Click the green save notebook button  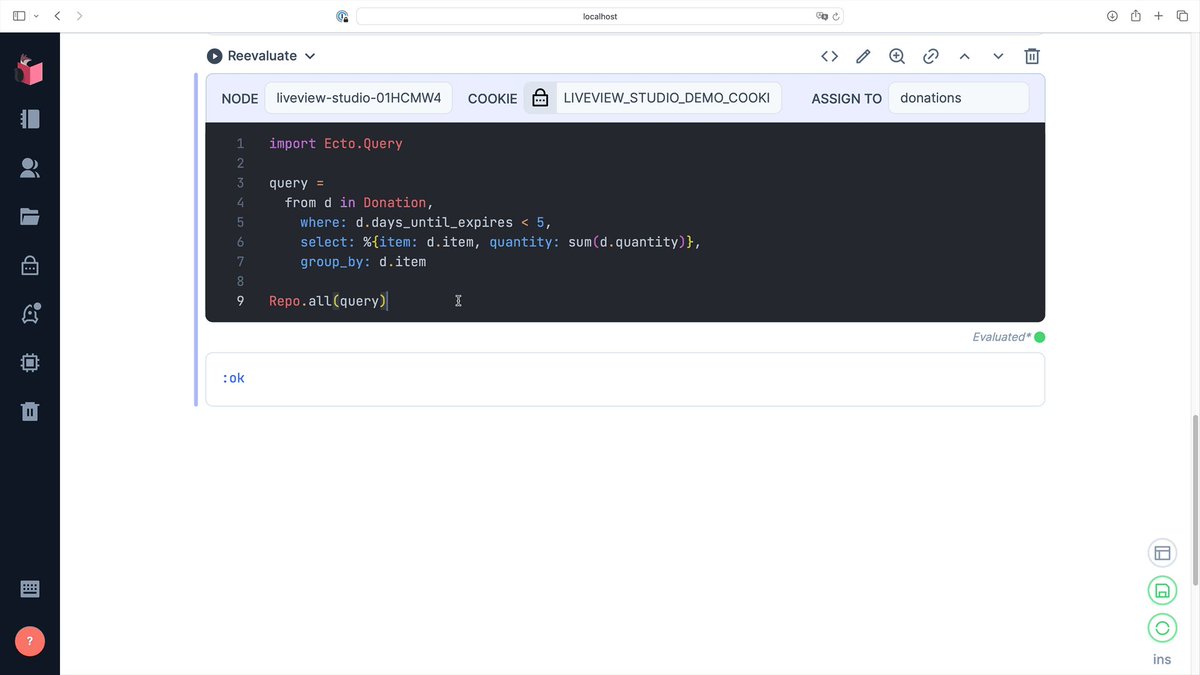(1162, 590)
